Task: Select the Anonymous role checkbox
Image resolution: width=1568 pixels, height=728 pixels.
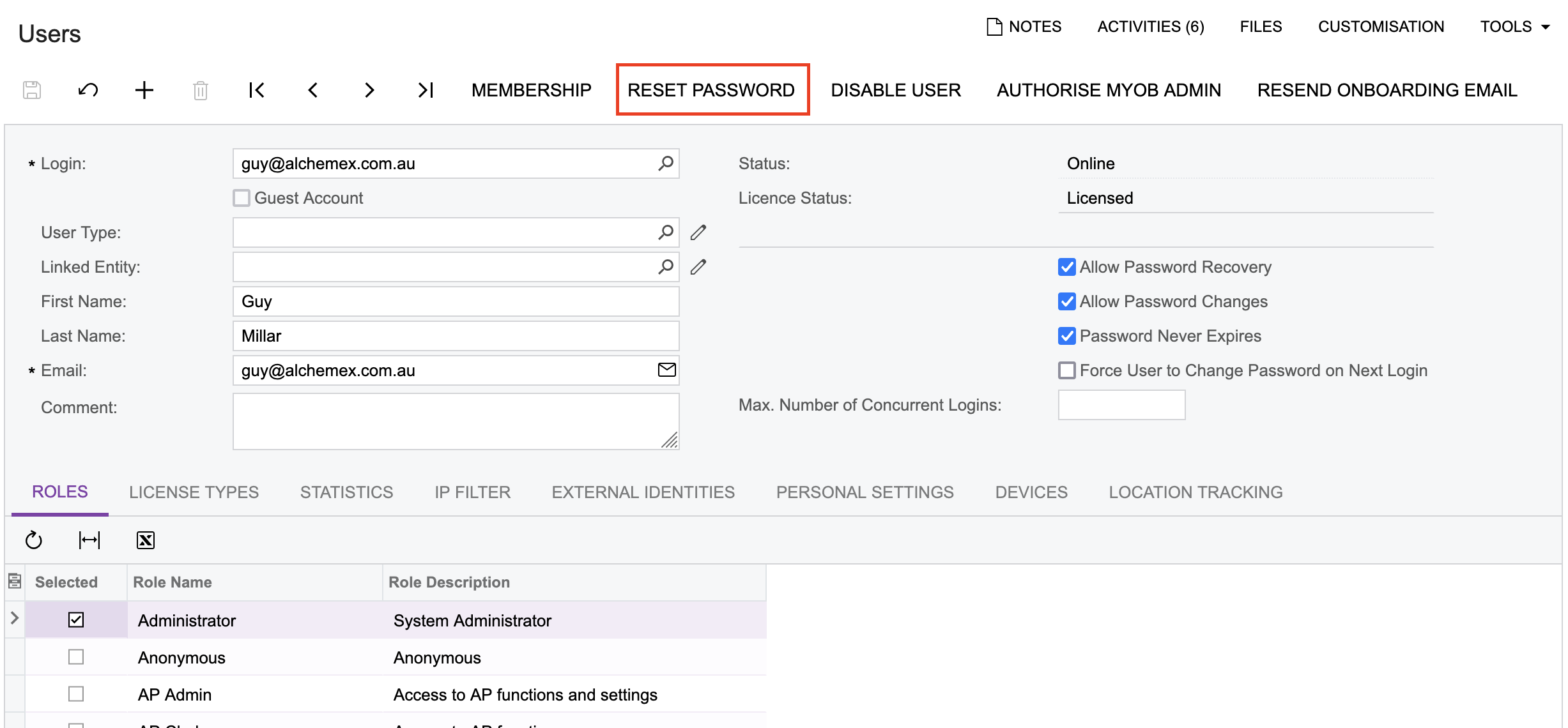Action: click(76, 656)
